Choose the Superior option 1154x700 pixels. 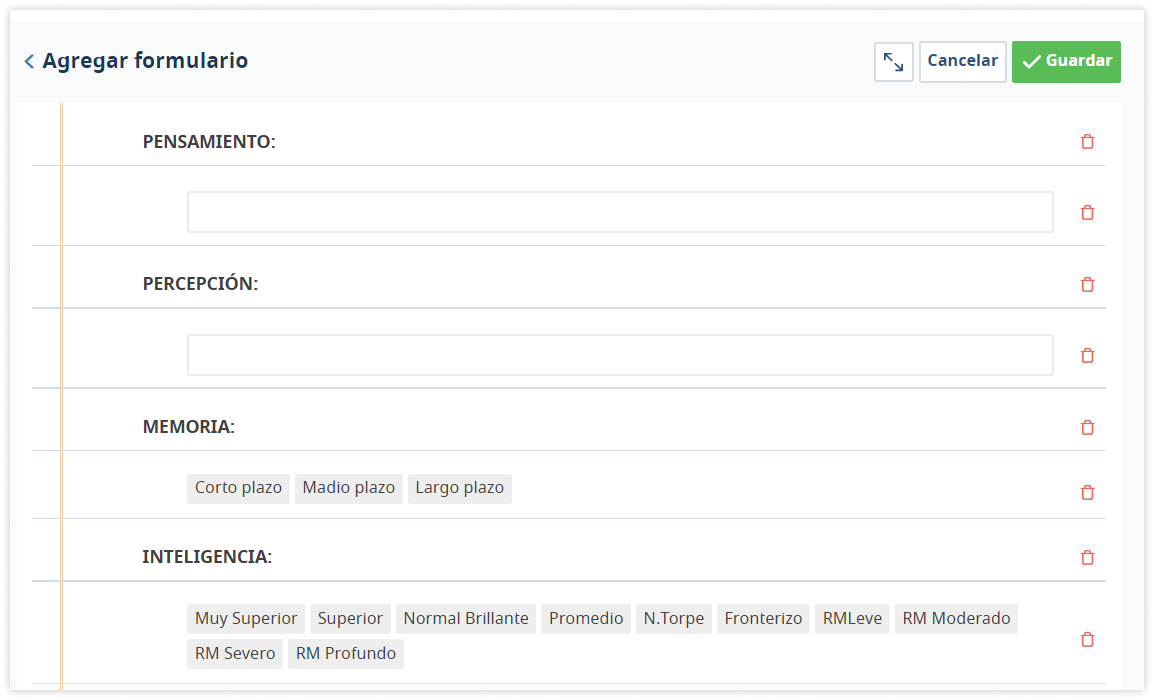click(350, 618)
